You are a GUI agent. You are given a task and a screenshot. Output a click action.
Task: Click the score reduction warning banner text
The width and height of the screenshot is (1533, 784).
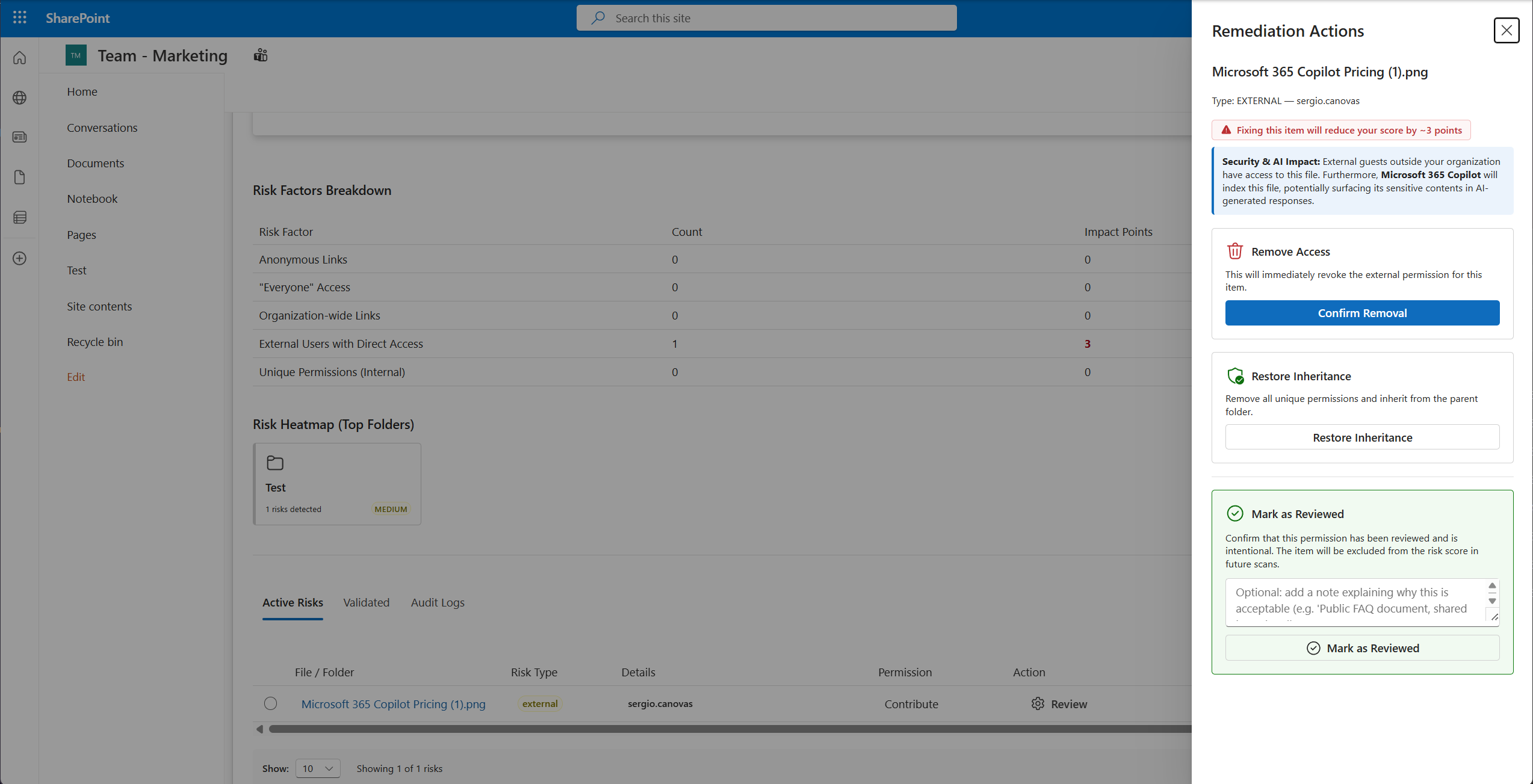click(1349, 130)
